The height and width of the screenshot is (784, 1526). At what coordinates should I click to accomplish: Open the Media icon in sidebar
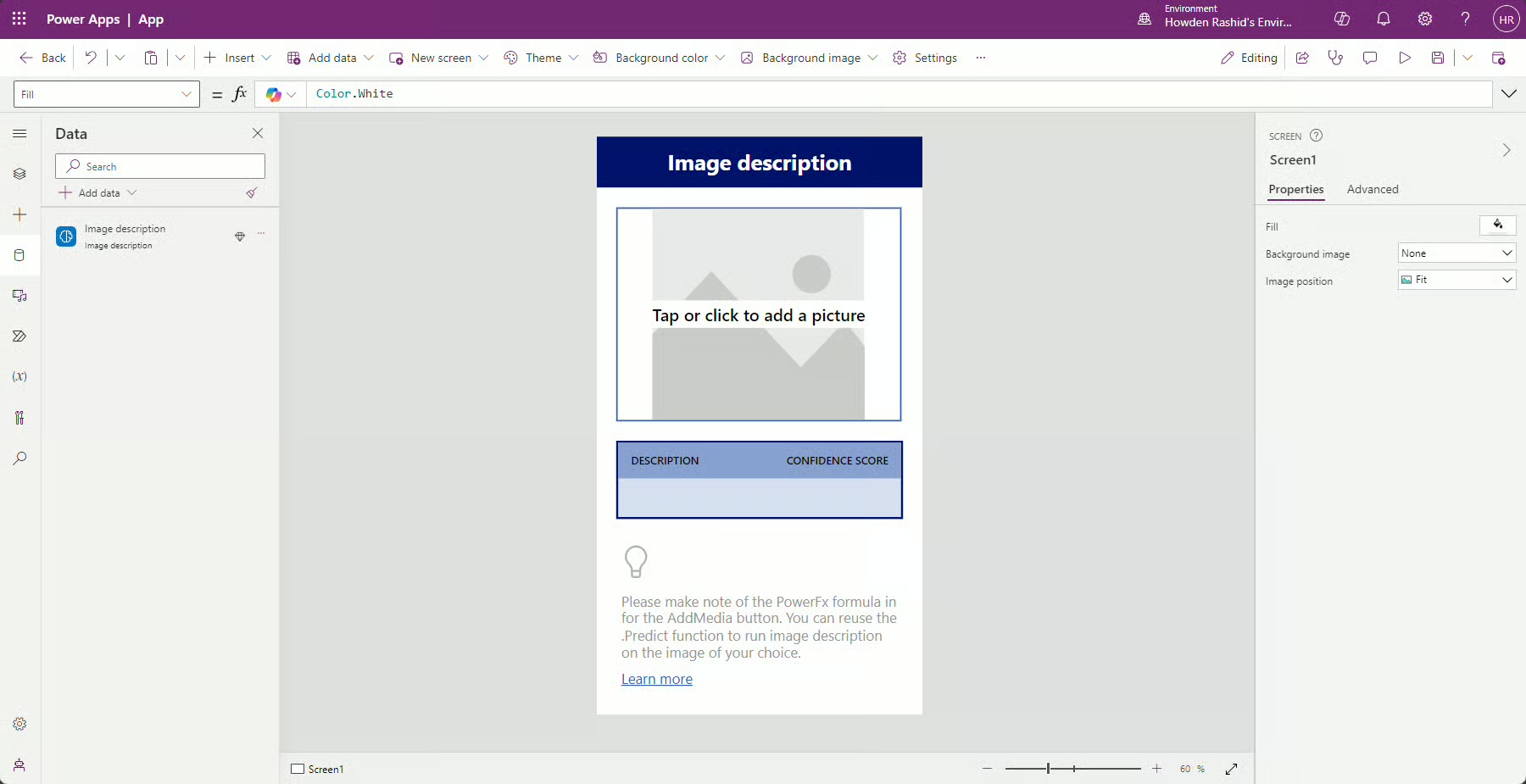(19, 296)
